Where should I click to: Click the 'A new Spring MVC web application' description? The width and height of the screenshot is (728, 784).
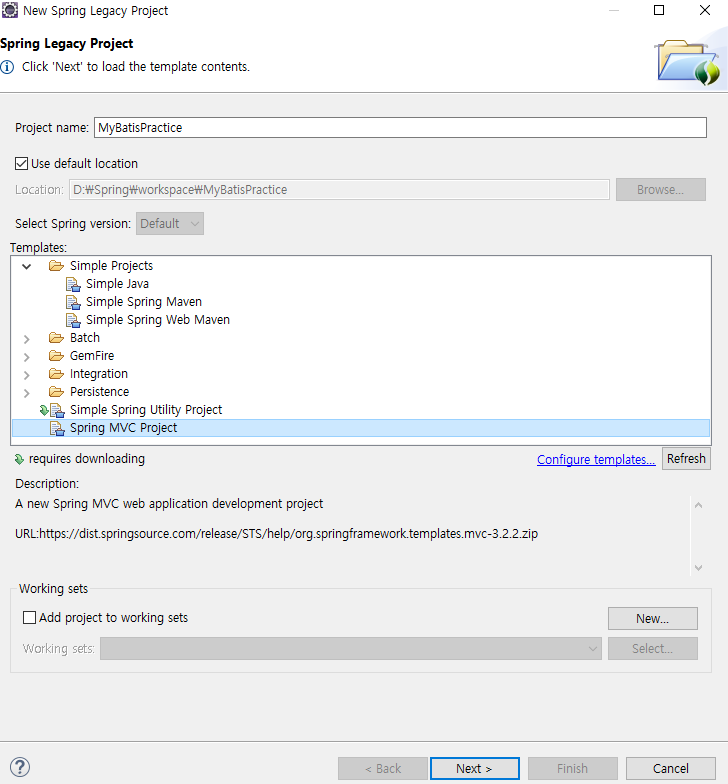[169, 504]
